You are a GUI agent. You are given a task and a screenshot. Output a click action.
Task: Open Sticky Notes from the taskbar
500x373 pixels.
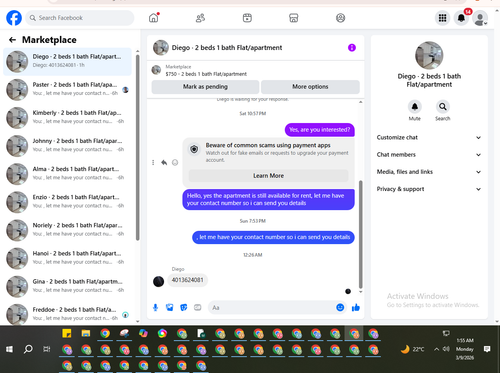(x=67, y=333)
